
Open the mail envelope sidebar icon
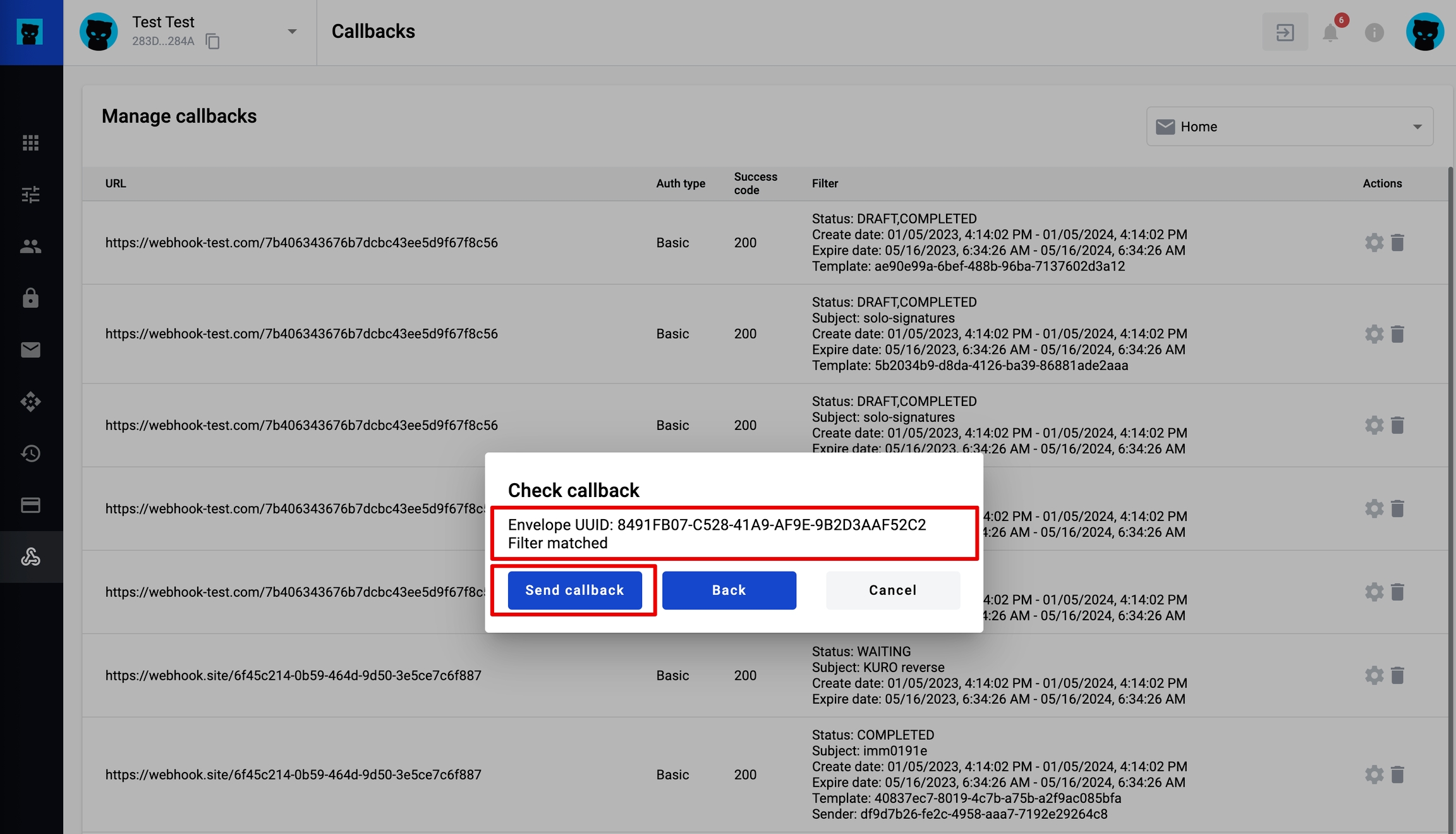click(30, 350)
